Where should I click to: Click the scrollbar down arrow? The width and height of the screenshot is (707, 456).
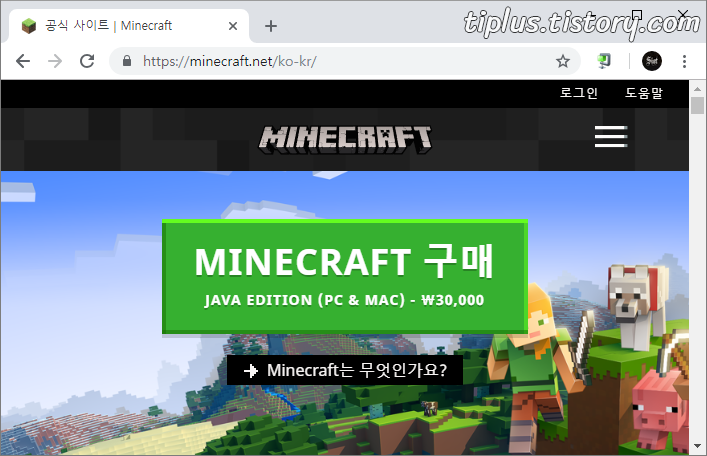[x=697, y=446]
